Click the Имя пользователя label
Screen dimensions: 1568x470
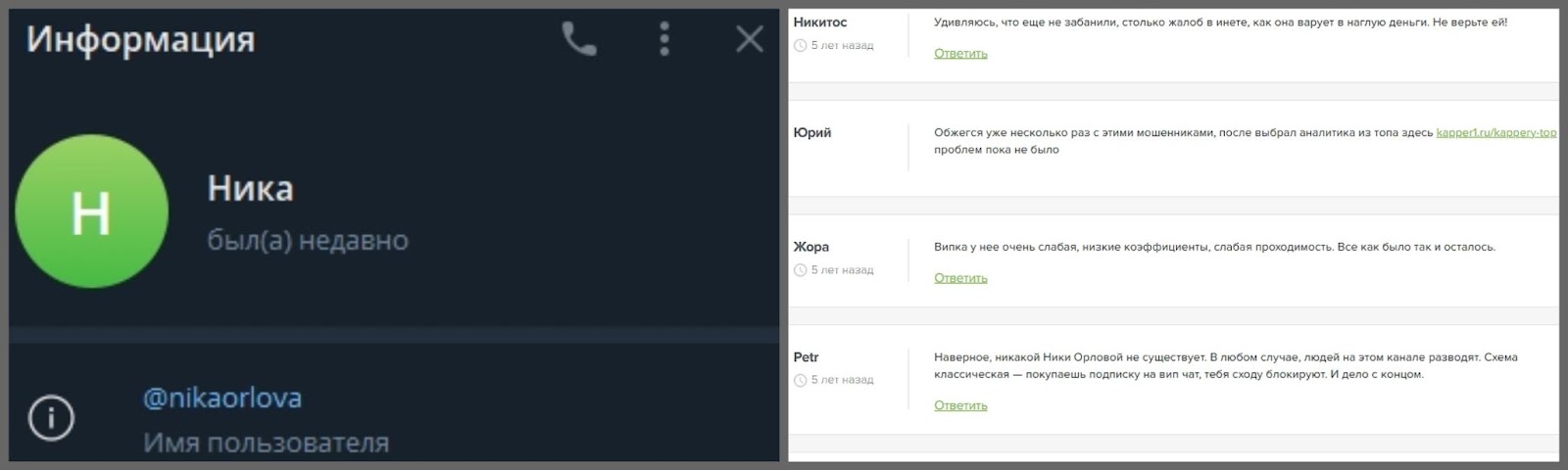pyautogui.click(x=266, y=444)
